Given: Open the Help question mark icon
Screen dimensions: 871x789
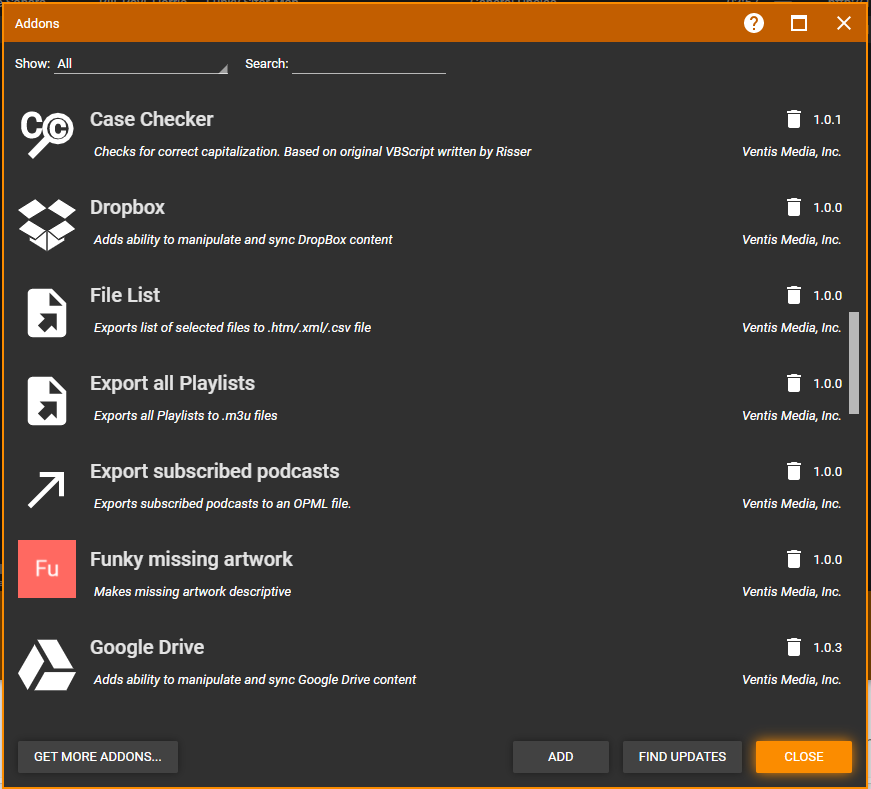Looking at the screenshot, I should [754, 23].
